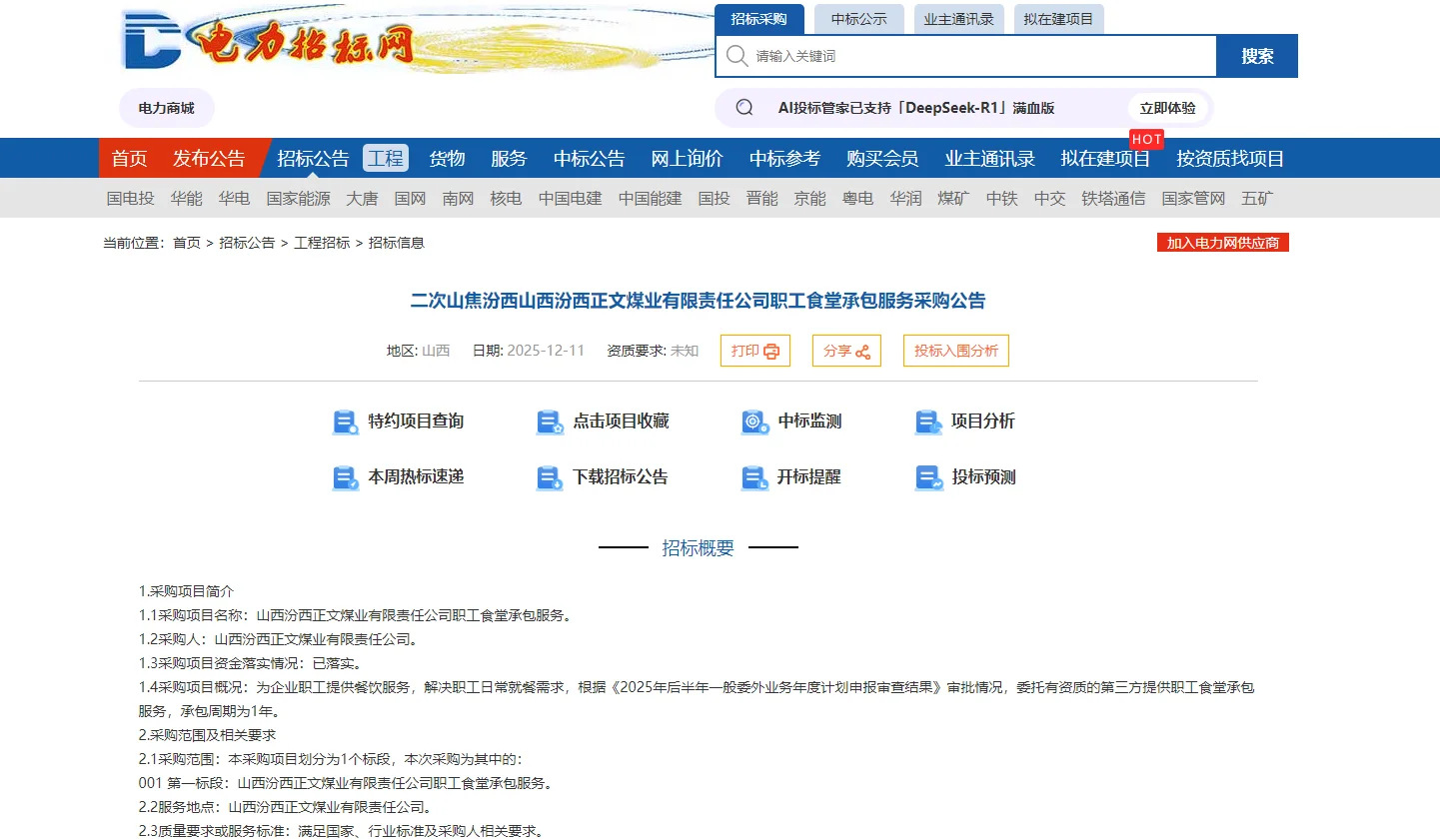
Task: Join as supplier via 加入电力网供应商
Action: [x=1222, y=242]
